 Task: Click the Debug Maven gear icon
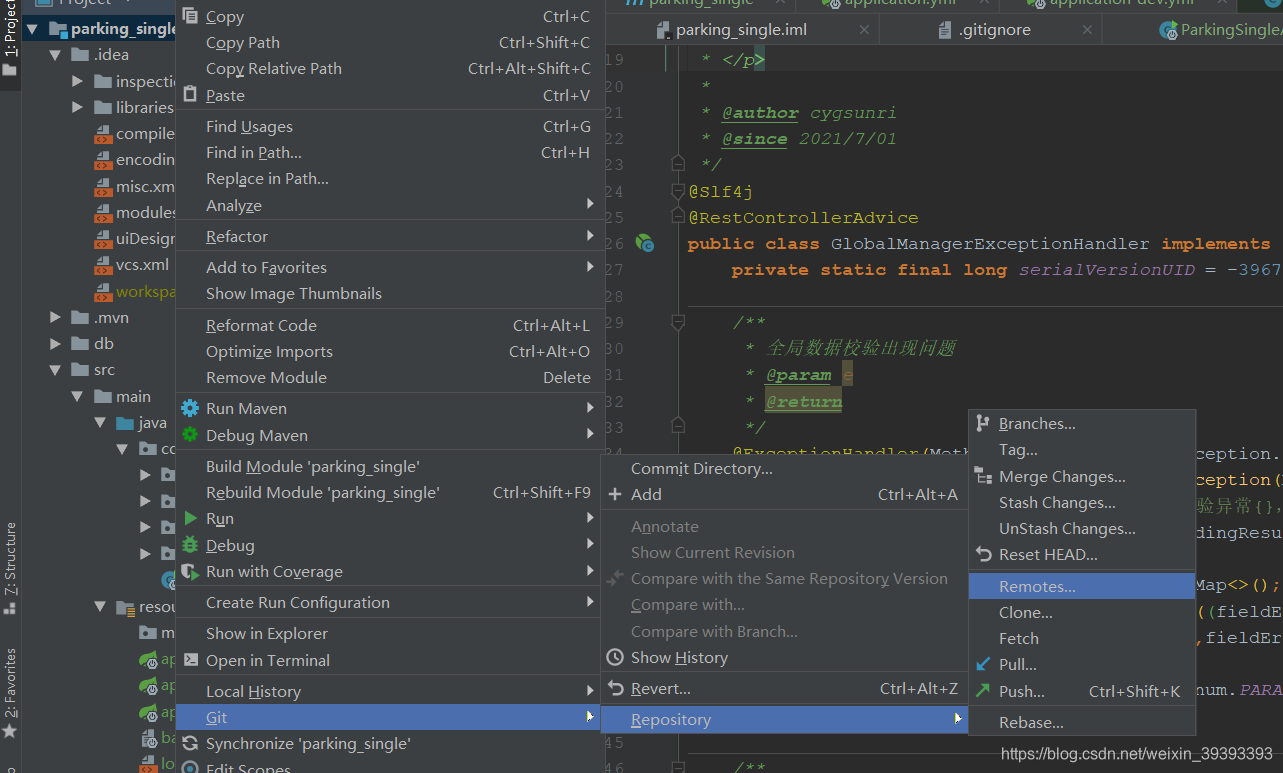tap(190, 435)
